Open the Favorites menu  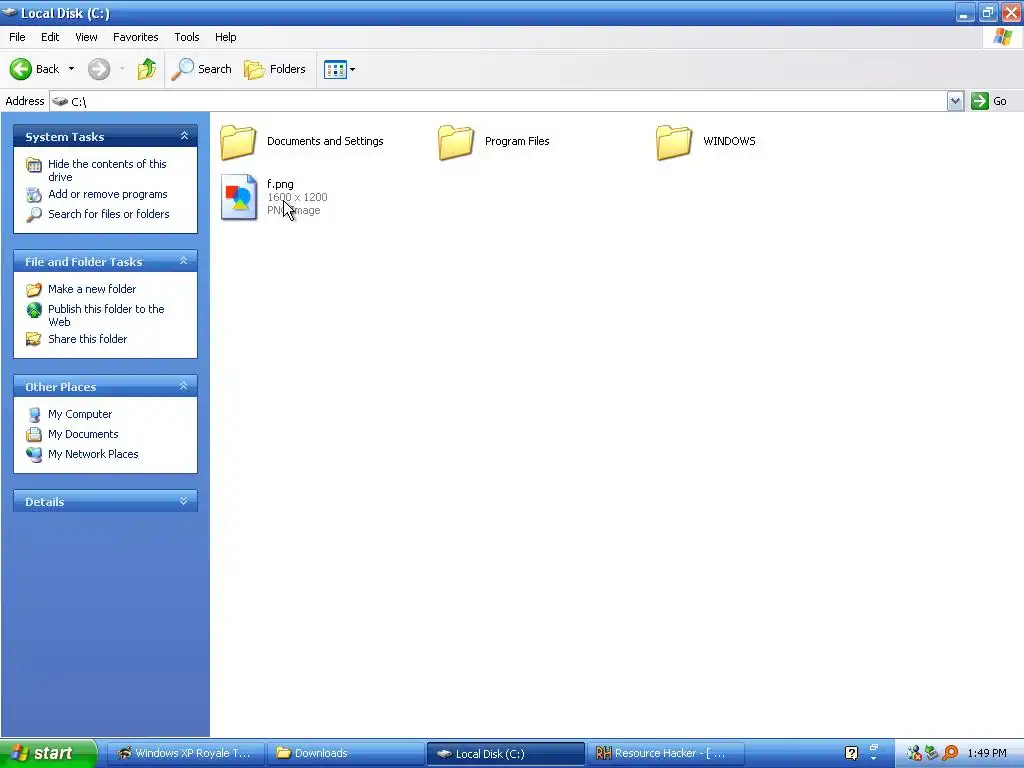(135, 37)
